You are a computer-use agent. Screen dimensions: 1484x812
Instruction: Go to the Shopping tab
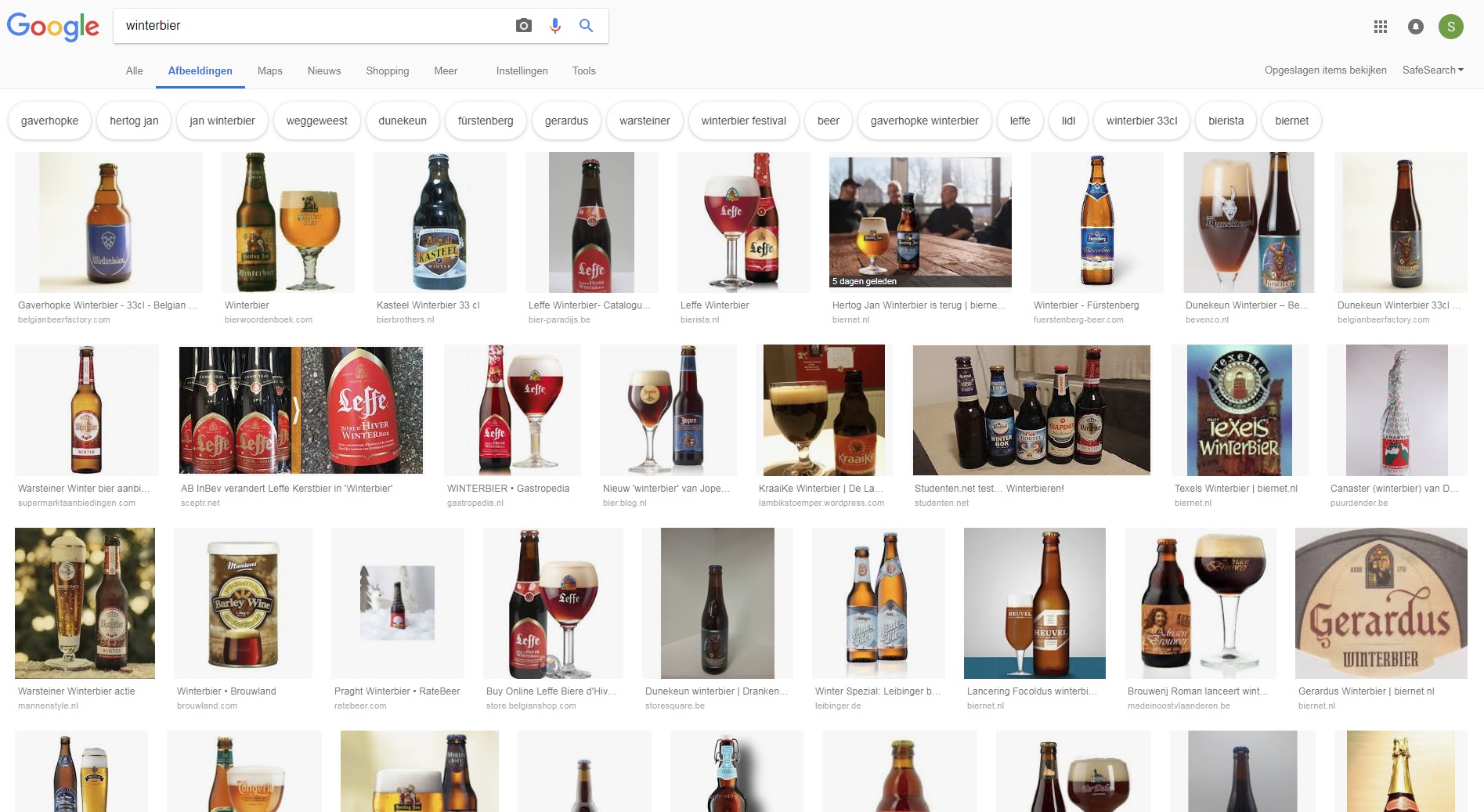[388, 70]
